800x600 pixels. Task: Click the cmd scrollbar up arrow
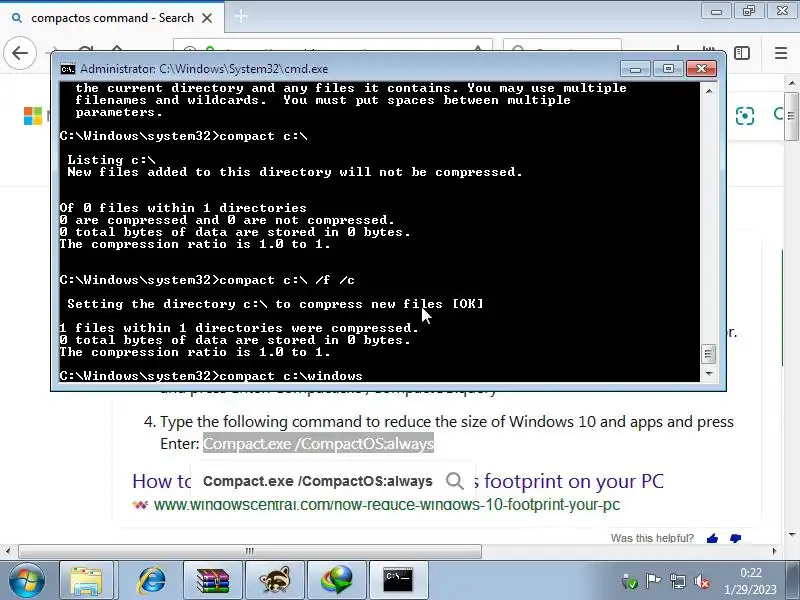[709, 91]
